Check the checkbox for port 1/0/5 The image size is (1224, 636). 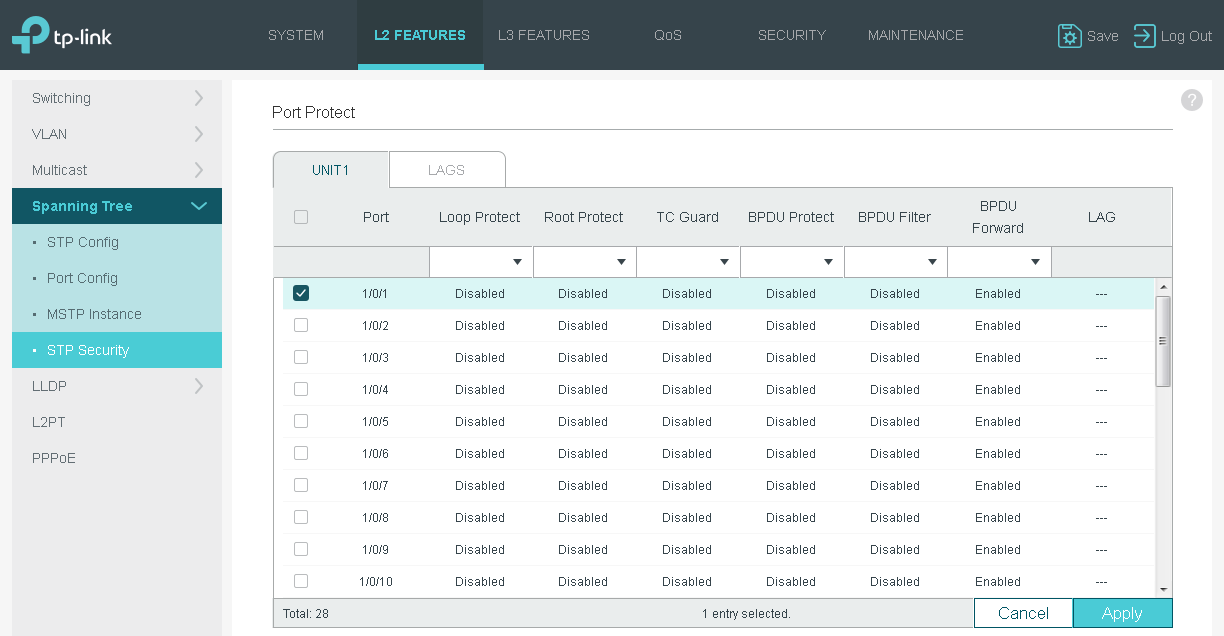point(301,421)
